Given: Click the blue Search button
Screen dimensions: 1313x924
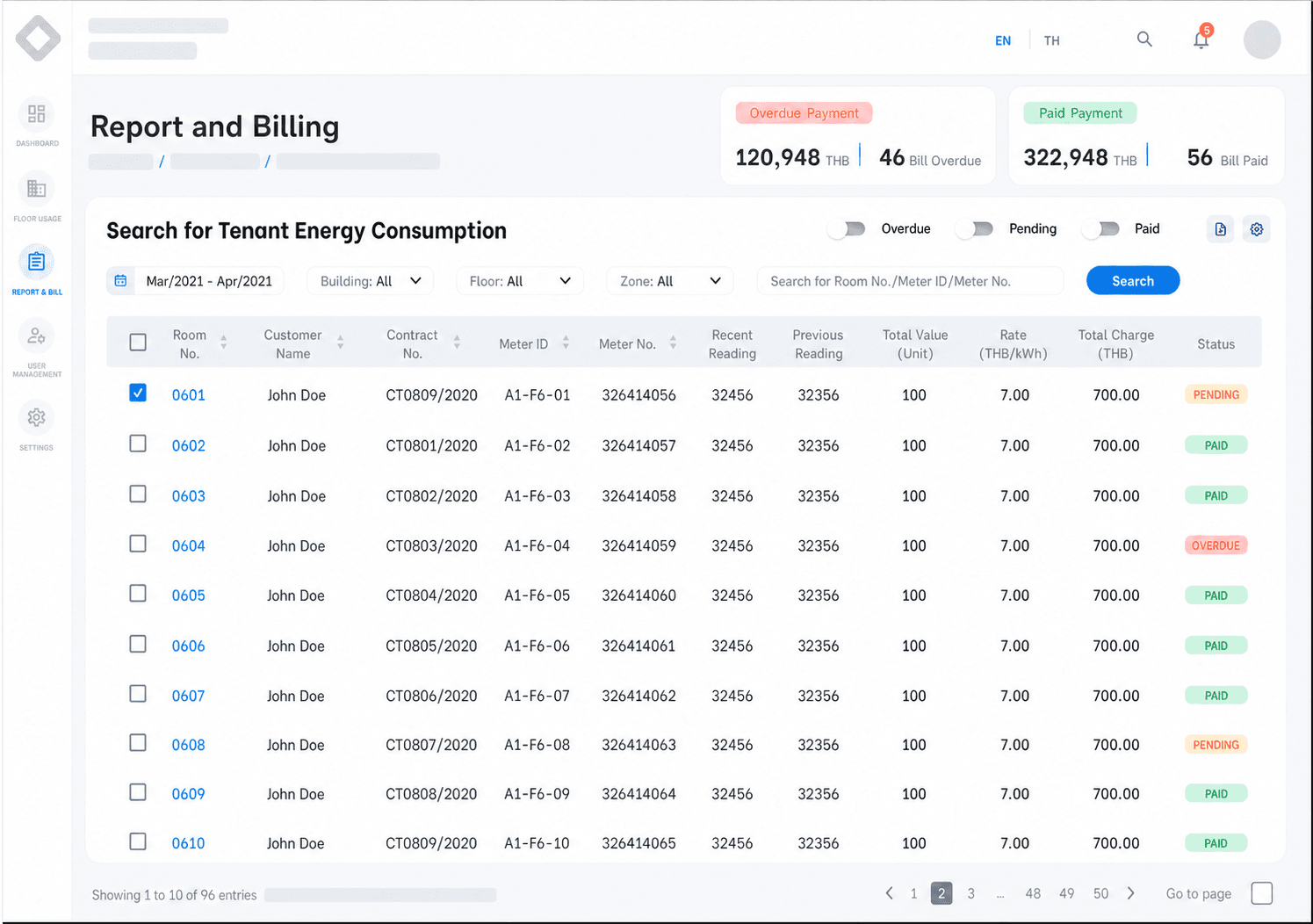Looking at the screenshot, I should 1133,281.
